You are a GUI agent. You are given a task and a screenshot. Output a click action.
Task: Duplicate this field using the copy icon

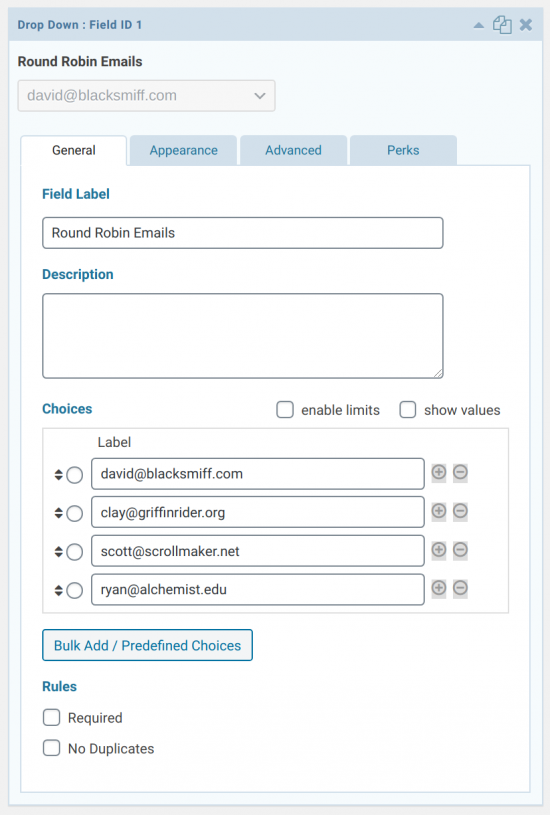(502, 24)
